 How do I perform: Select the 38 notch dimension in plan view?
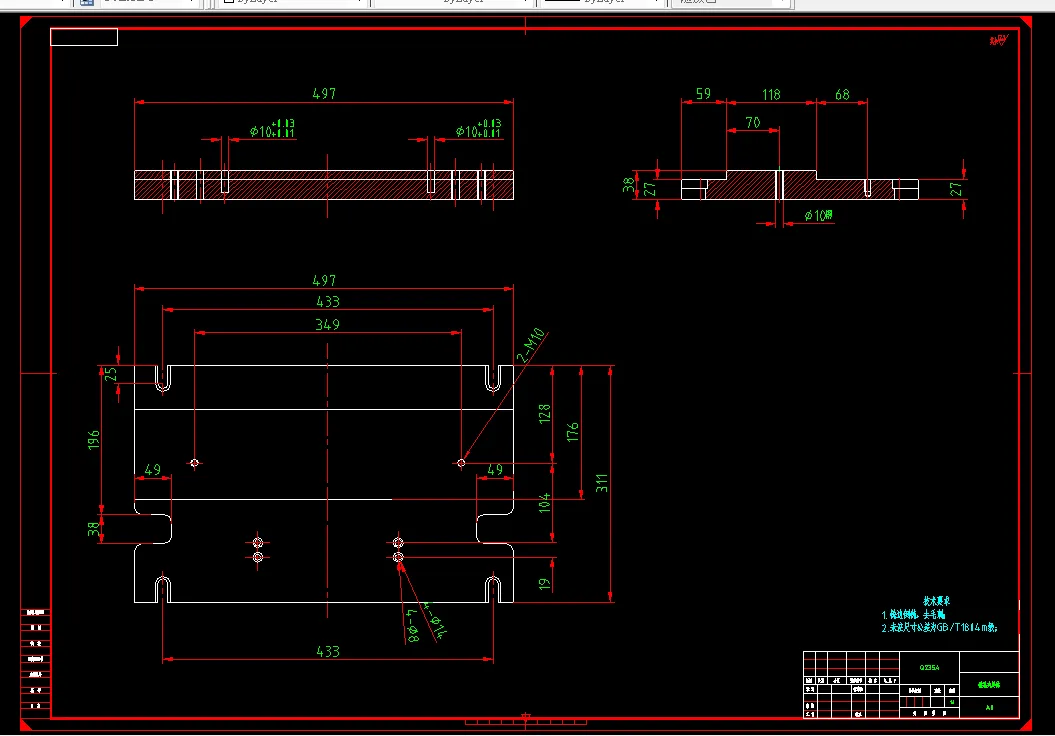[x=94, y=529]
